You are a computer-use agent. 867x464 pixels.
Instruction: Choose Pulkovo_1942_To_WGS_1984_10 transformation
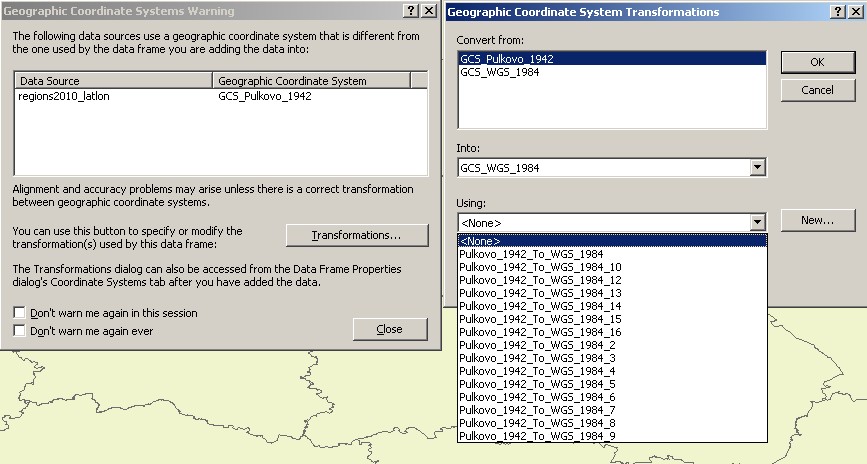click(612, 267)
